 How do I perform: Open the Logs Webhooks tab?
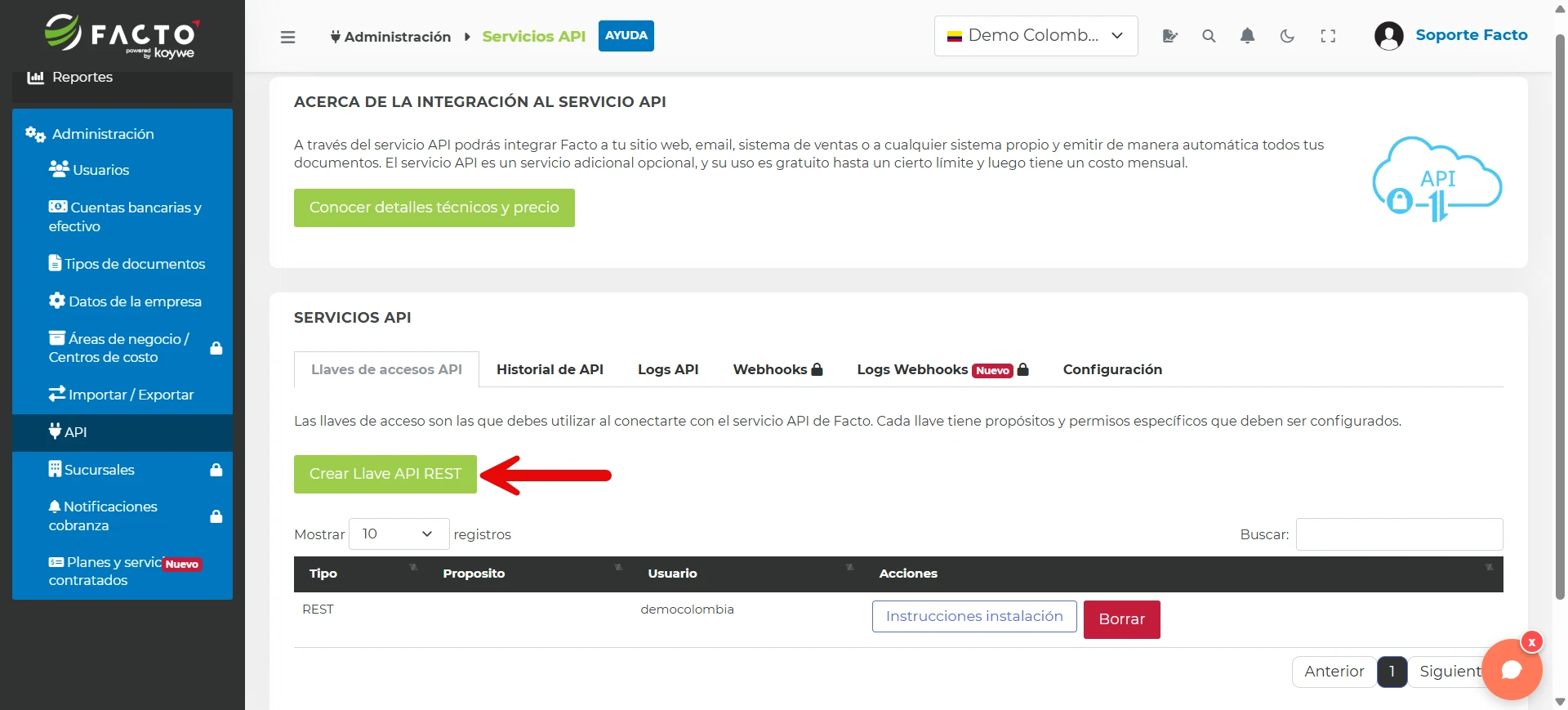(x=942, y=369)
